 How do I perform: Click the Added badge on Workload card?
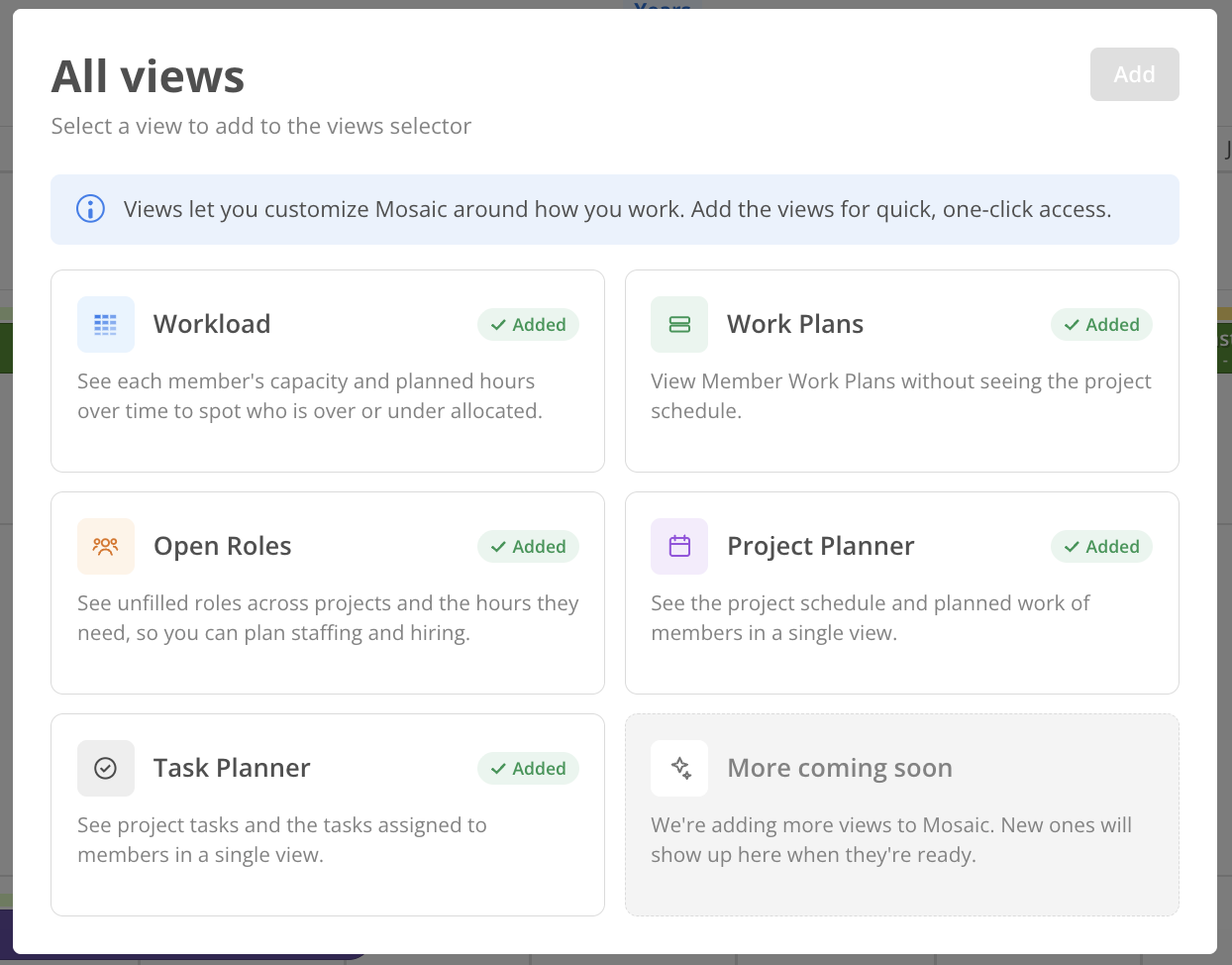[528, 324]
